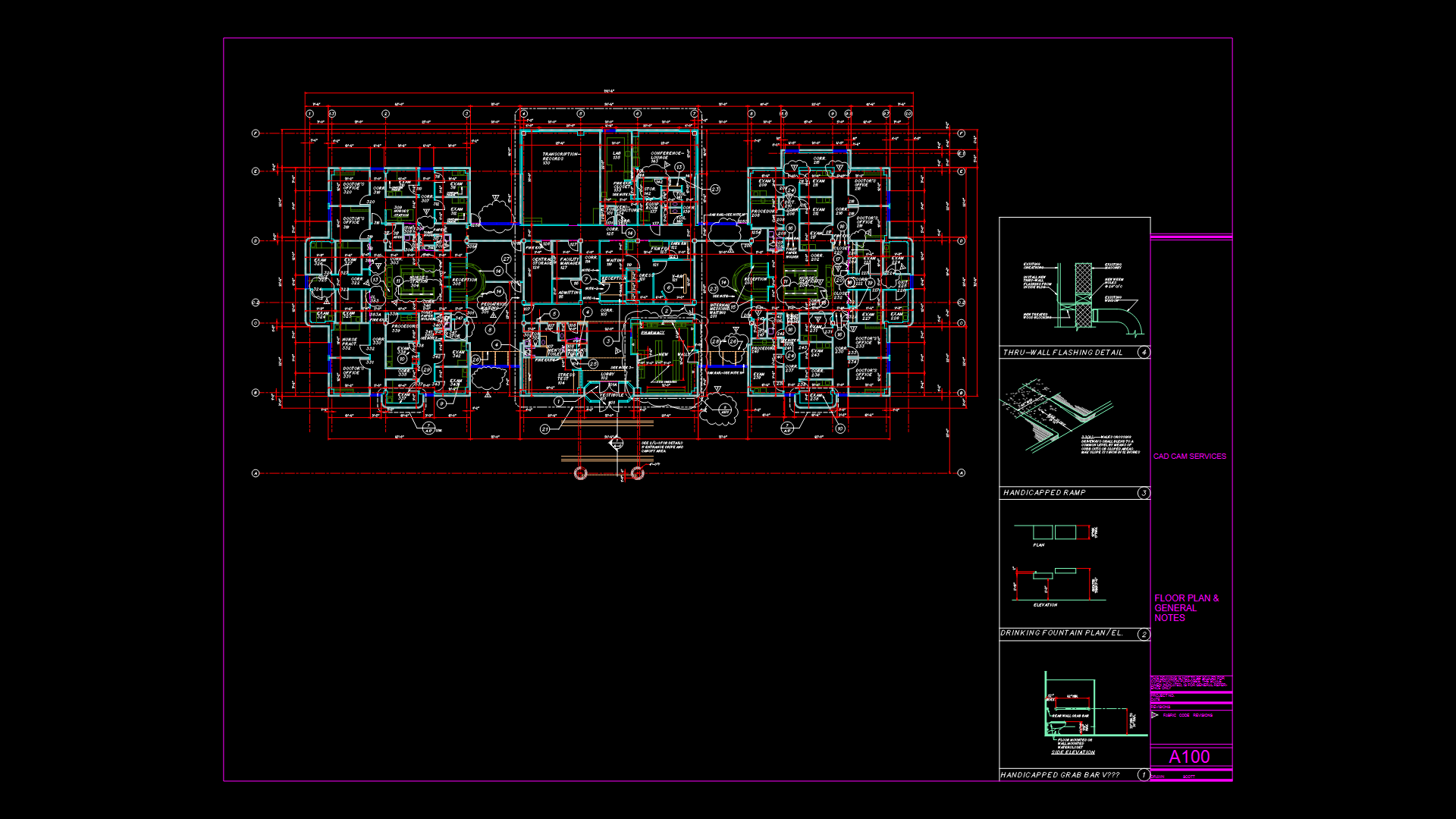
Task: Click the A100 sheet number in the title block
Action: [1189, 756]
